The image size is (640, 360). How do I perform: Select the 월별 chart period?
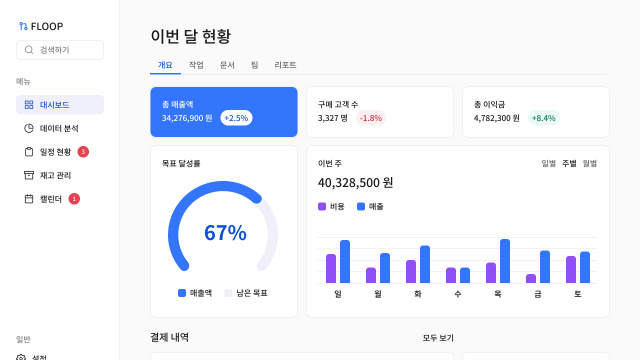click(x=590, y=163)
